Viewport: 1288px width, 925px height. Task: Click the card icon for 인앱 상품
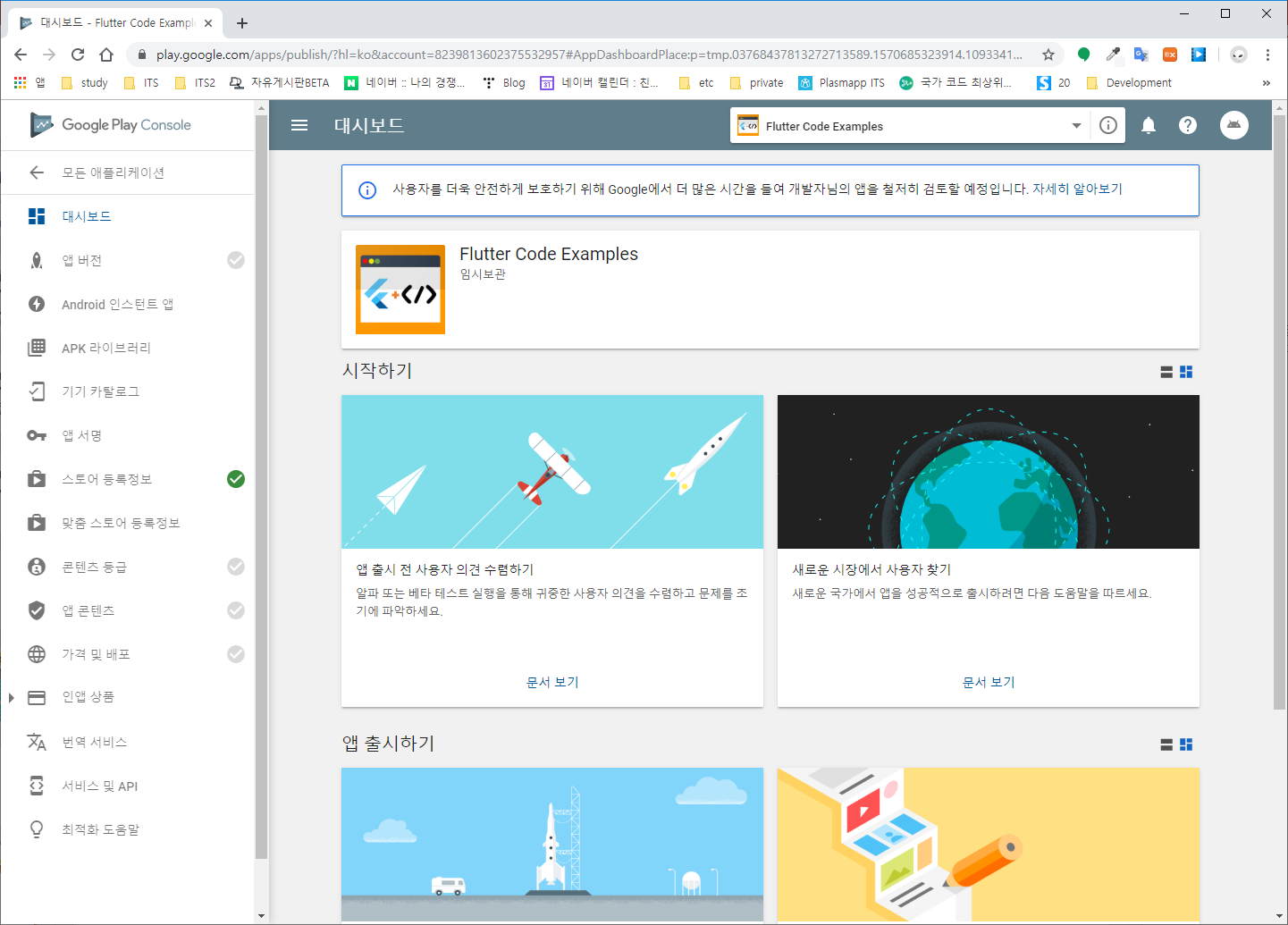pyautogui.click(x=37, y=698)
